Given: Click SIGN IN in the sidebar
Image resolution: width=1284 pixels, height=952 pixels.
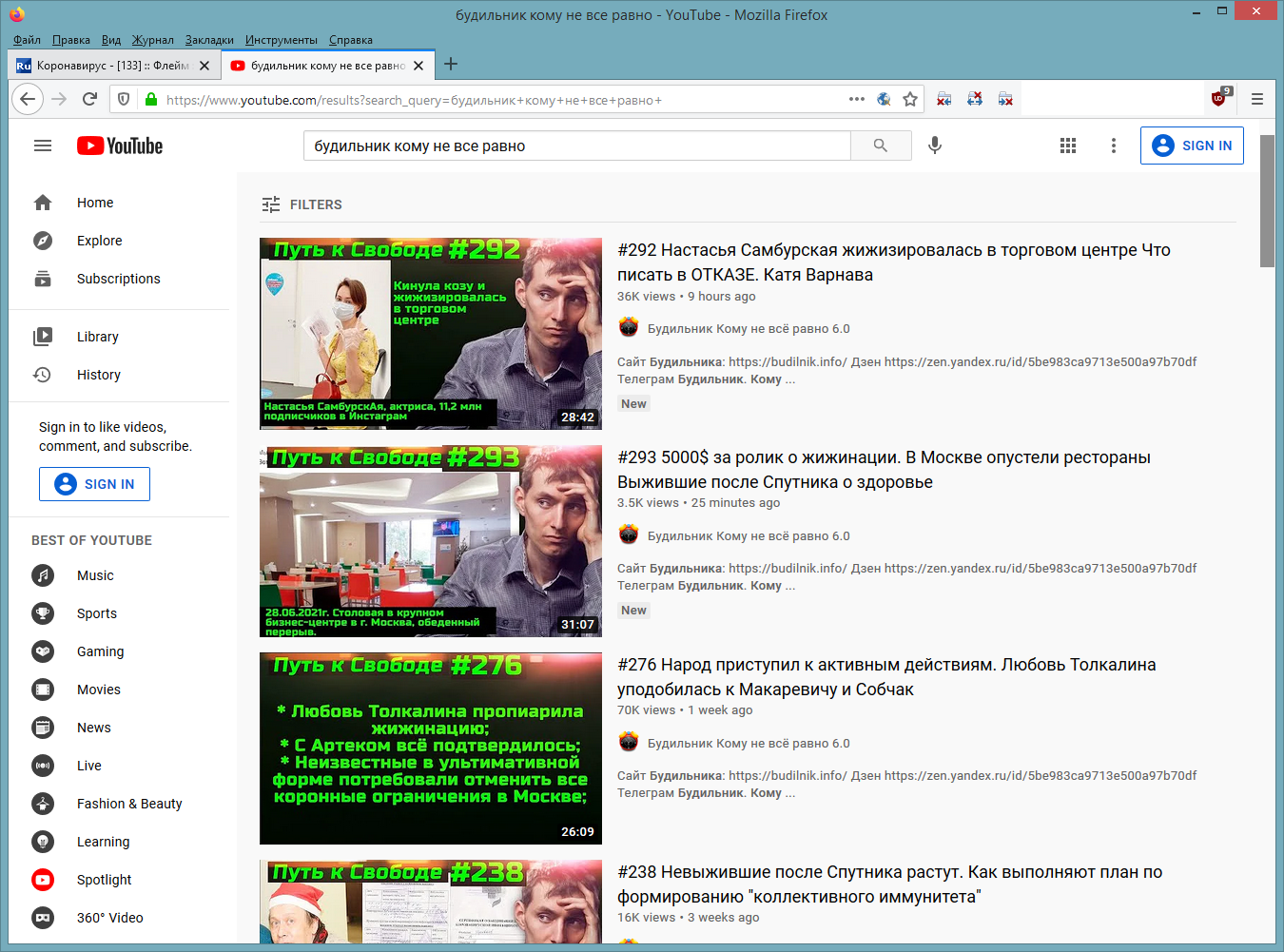Looking at the screenshot, I should point(94,484).
